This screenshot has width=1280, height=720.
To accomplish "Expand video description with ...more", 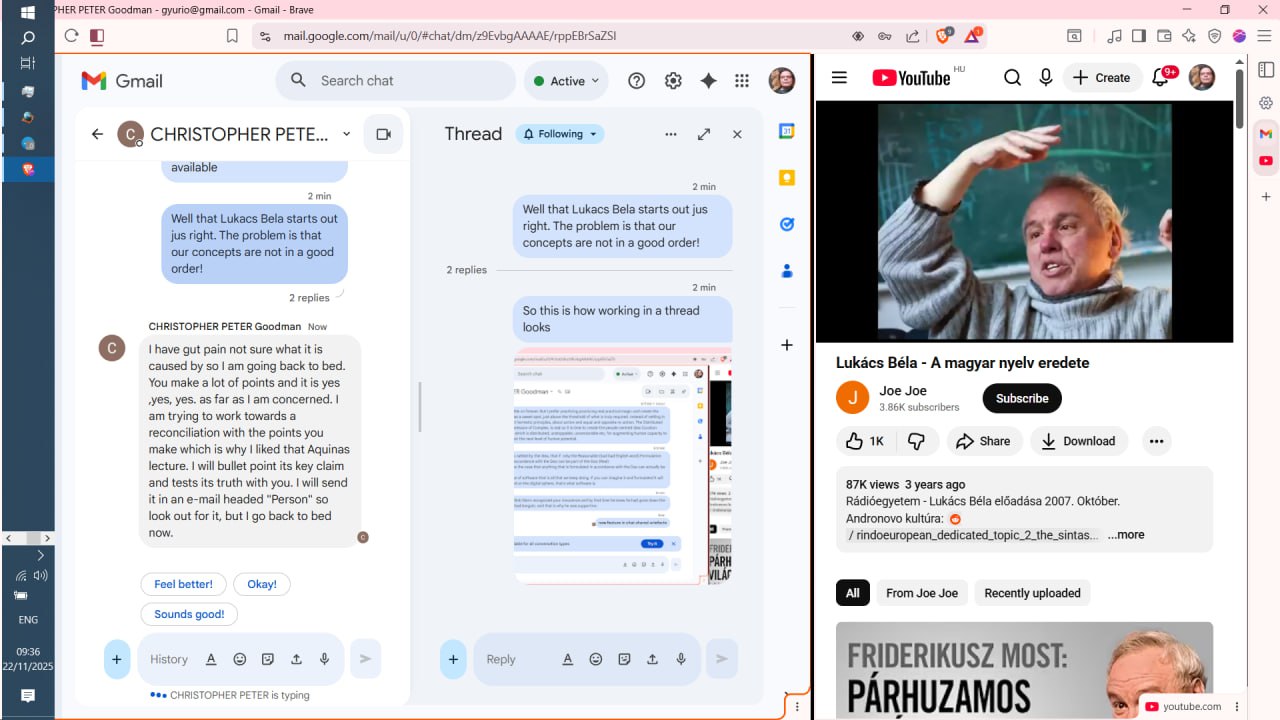I will [1125, 535].
